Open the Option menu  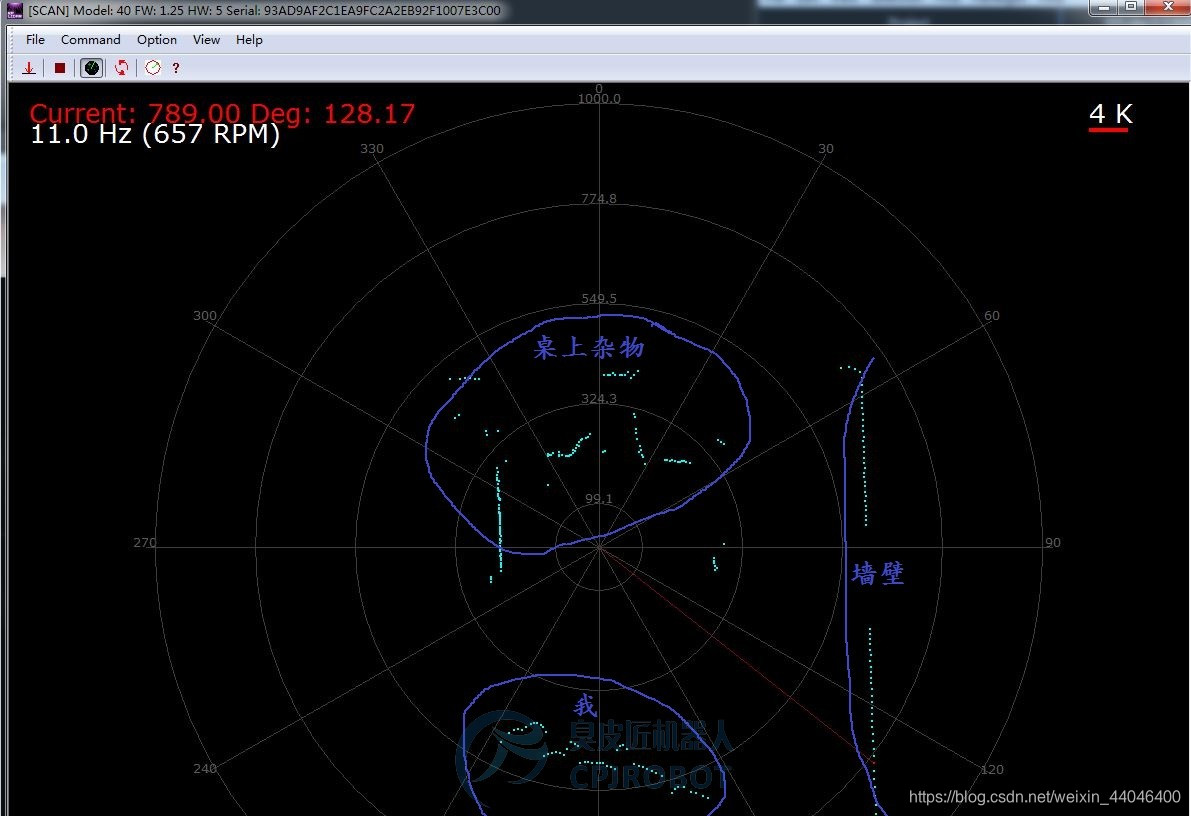tap(156, 40)
